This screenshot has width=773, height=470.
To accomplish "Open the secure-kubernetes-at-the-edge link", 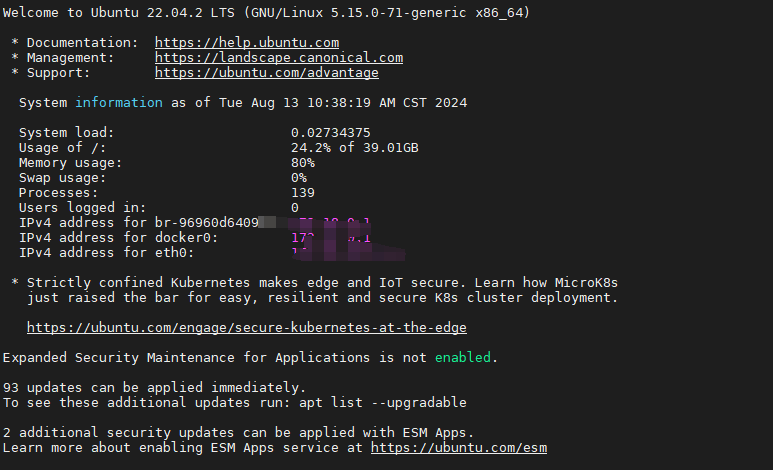I will [246, 327].
